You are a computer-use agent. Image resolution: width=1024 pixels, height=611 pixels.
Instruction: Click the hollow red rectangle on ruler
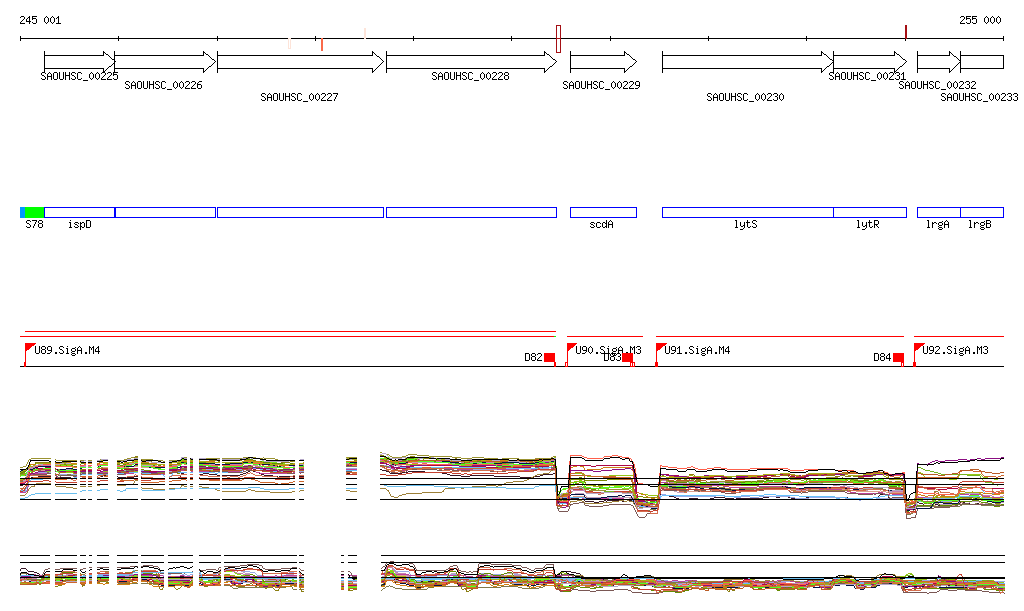[x=558, y=39]
